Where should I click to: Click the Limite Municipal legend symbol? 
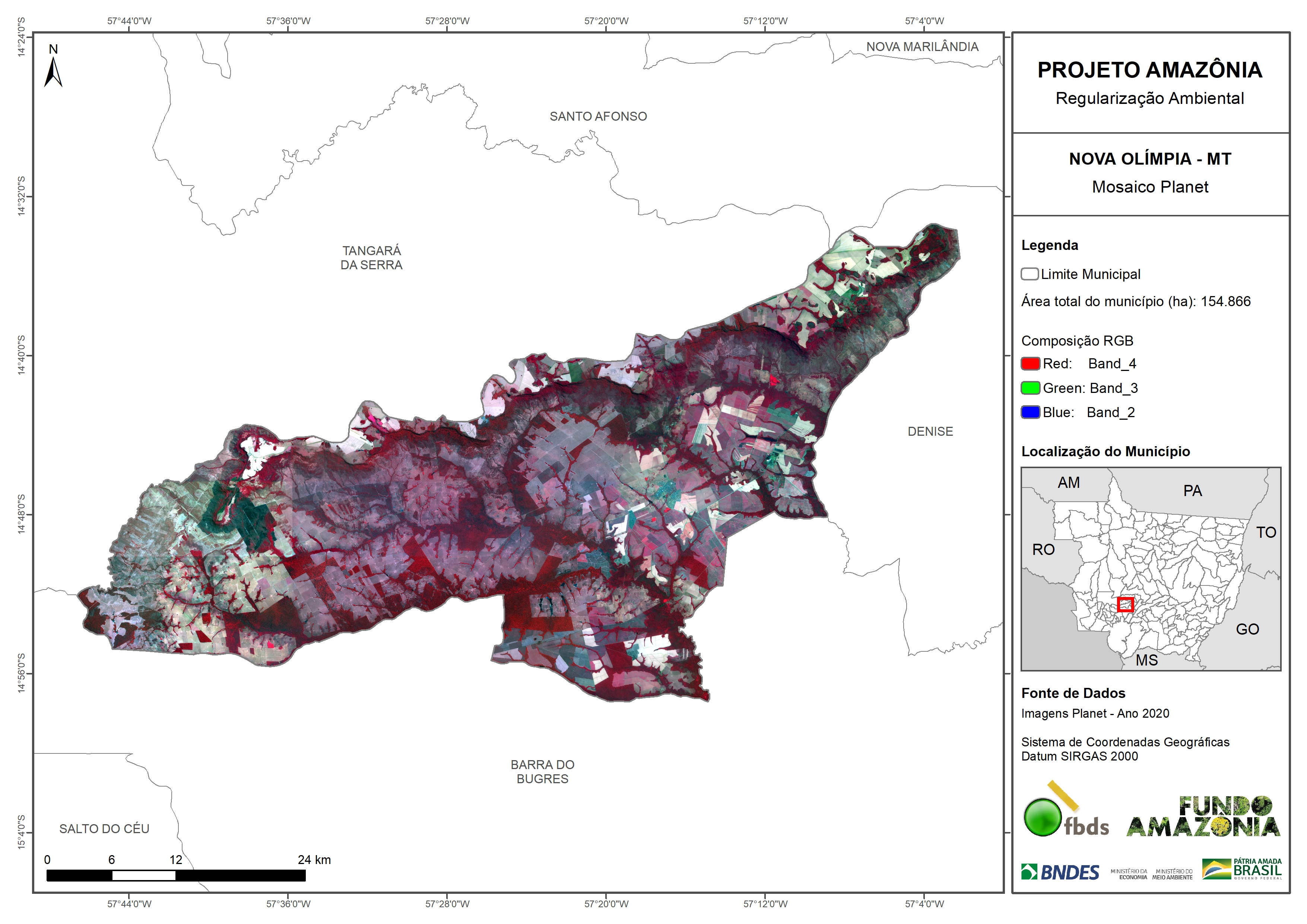(1029, 274)
